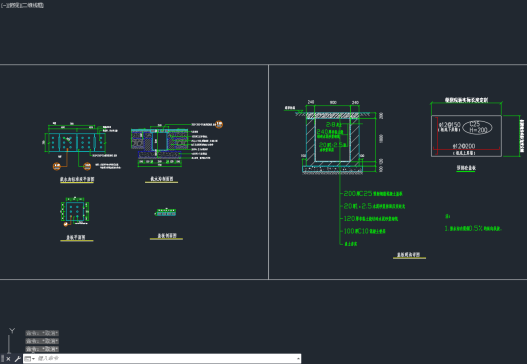Close the command line window
Viewport: 527px width, 364px height.
pos(8,359)
